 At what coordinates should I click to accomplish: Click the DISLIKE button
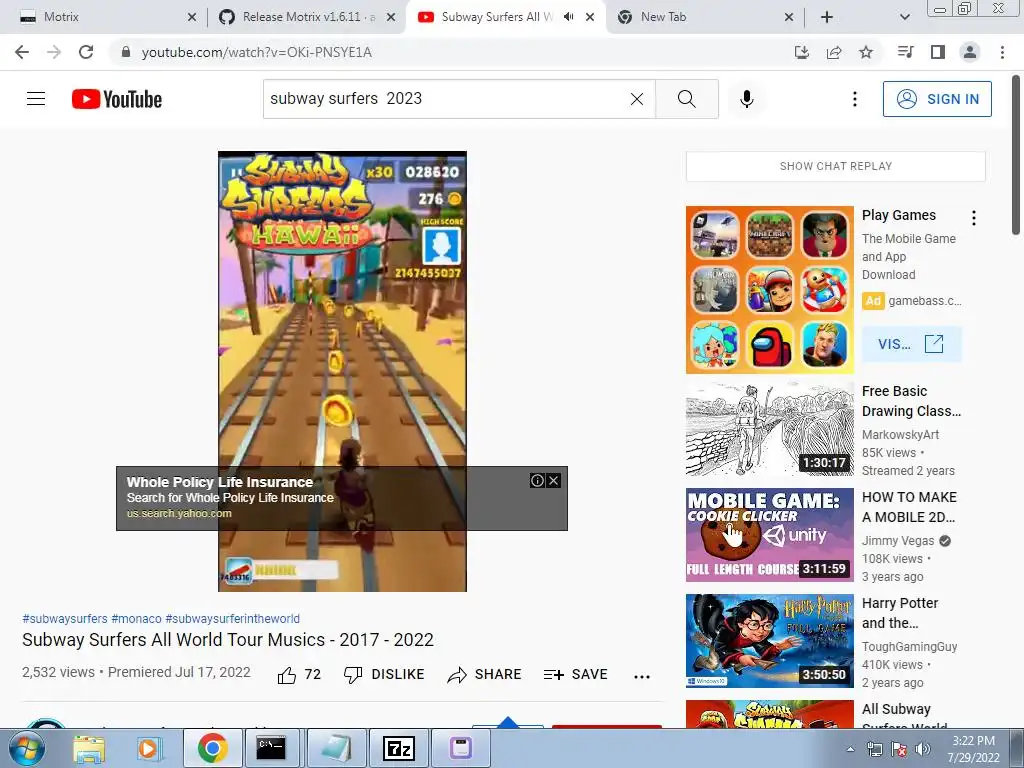[x=384, y=675]
